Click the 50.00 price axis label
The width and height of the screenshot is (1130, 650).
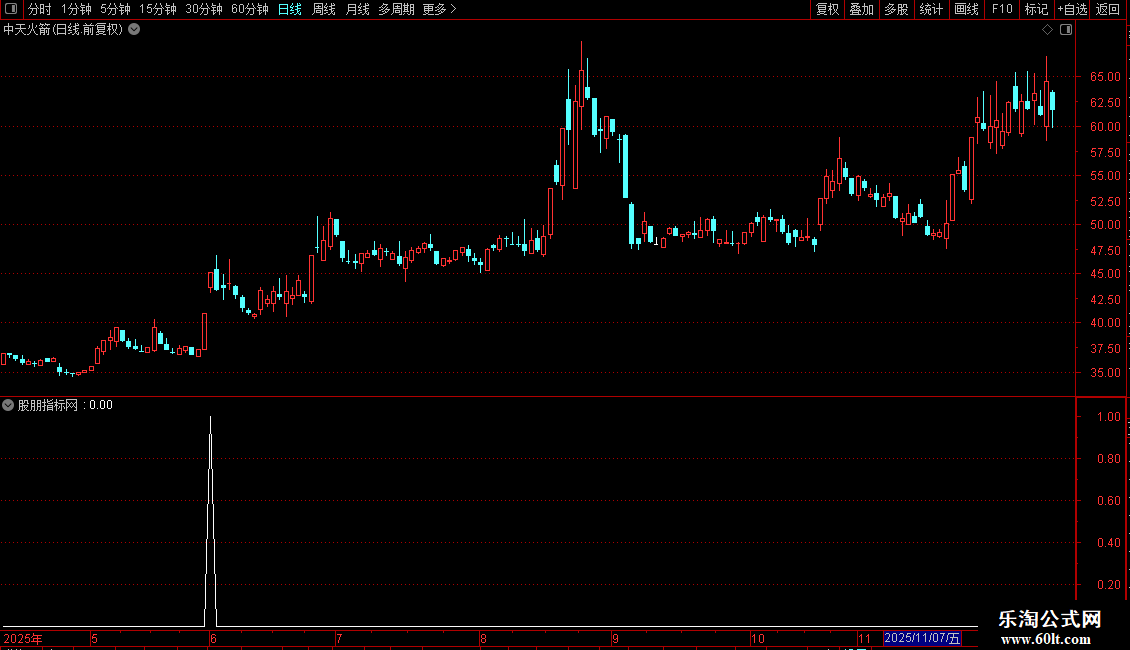pyautogui.click(x=1105, y=225)
